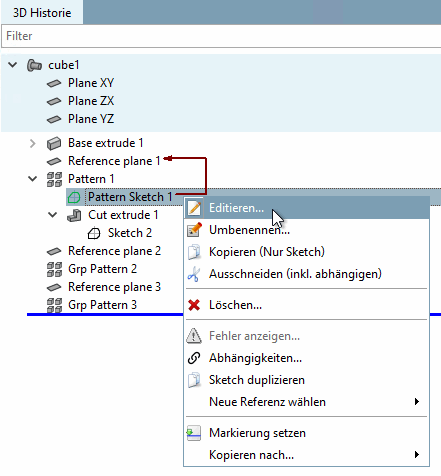This screenshot has height=476, width=441.
Task: Click the pencil icon beside Editieren
Action: tap(194, 208)
